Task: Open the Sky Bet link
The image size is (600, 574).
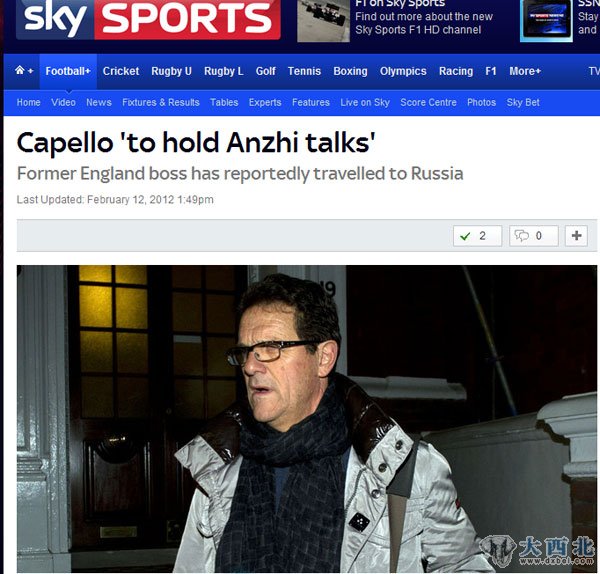Action: click(x=523, y=103)
